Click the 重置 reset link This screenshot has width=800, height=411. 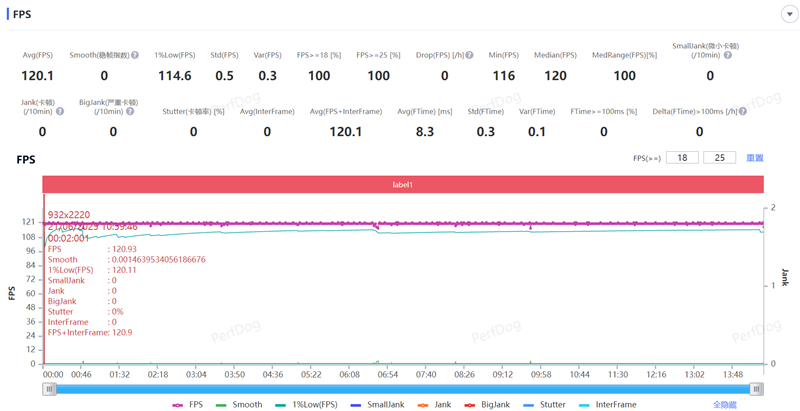coord(755,158)
